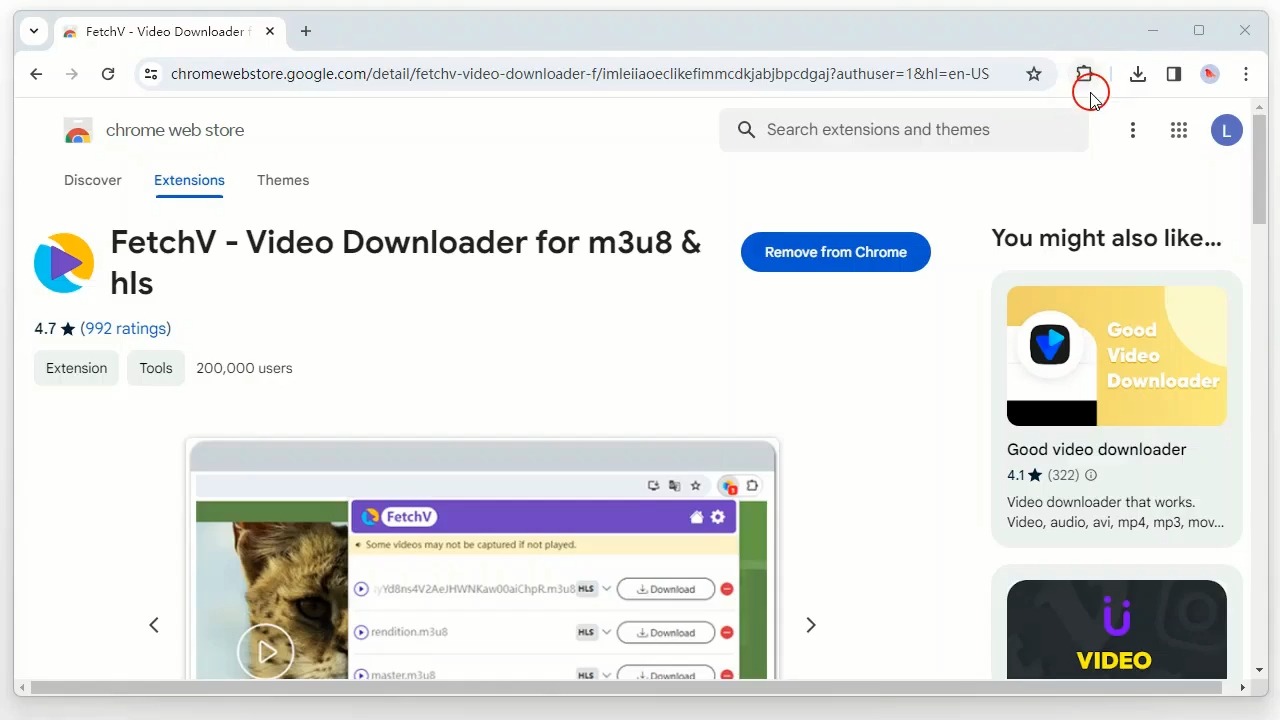This screenshot has height=720, width=1280.
Task: Minimize the Chrome window
Action: 1153,31
